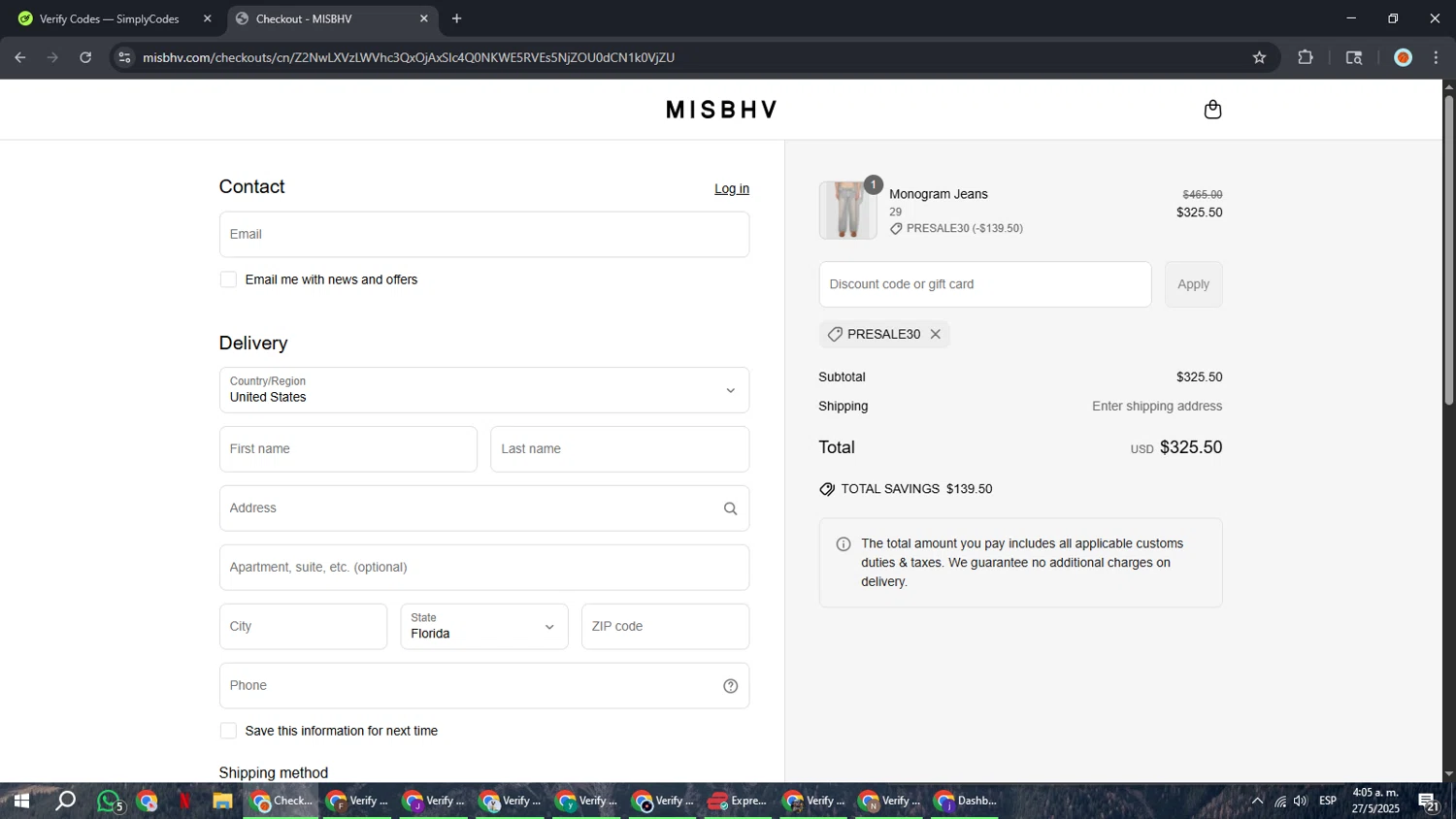Screen dimensions: 1456x819
Task: Click the struck-through $465.00 price
Action: pos(1203,195)
